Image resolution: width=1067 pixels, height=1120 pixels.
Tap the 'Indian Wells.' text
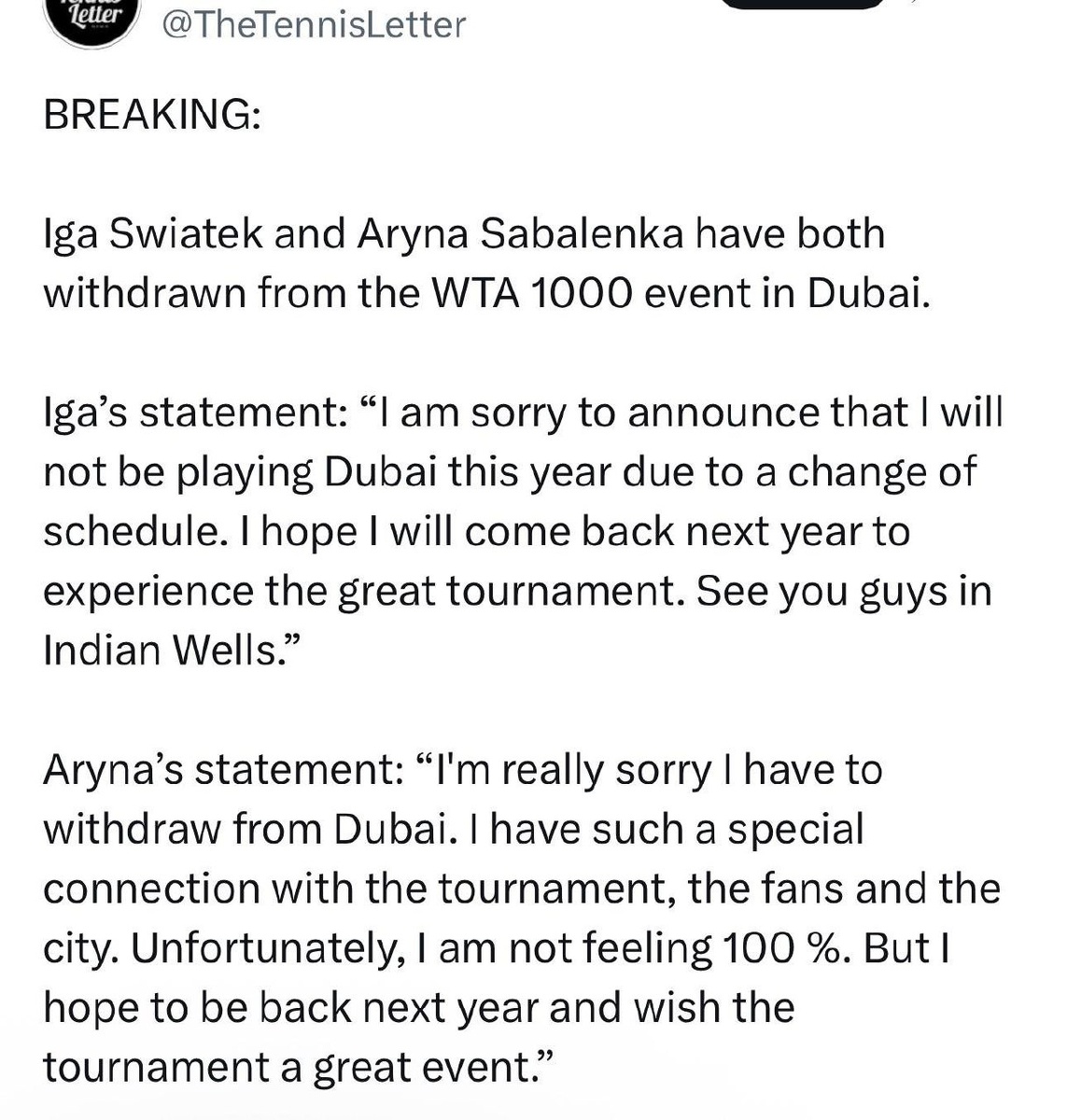[163, 651]
